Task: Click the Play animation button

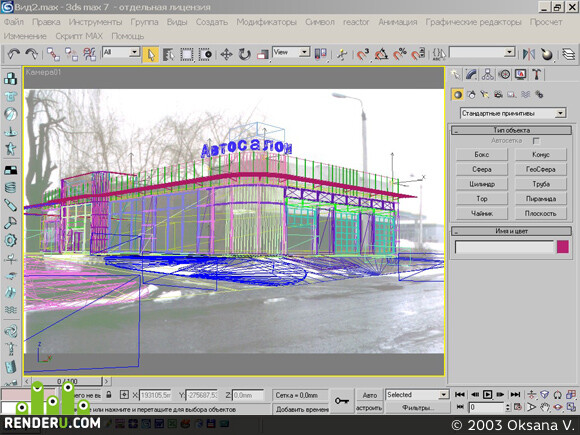Action: (x=487, y=395)
